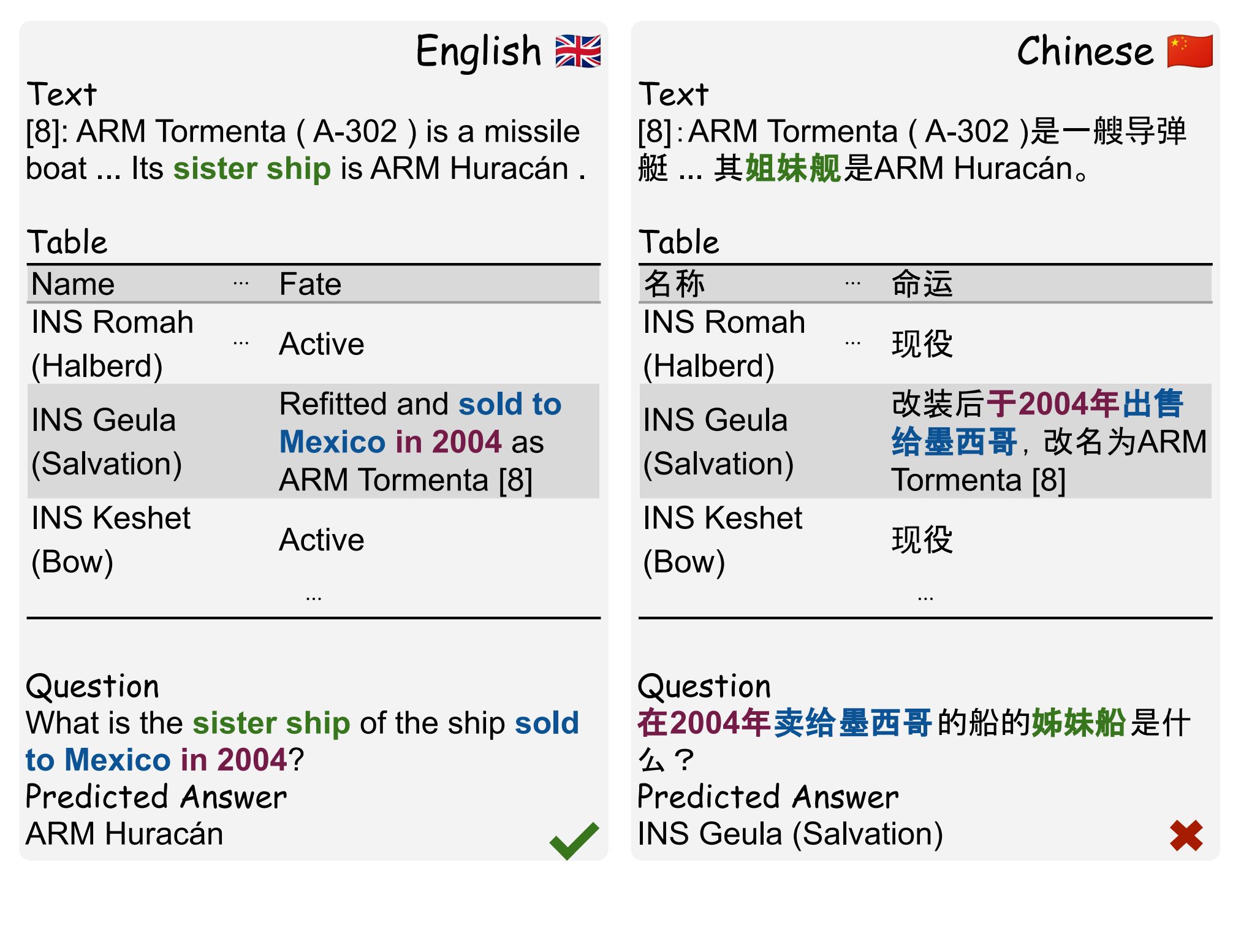Expand the ellipsis in the English header row
The height and width of the screenshot is (952, 1241).
point(241,284)
